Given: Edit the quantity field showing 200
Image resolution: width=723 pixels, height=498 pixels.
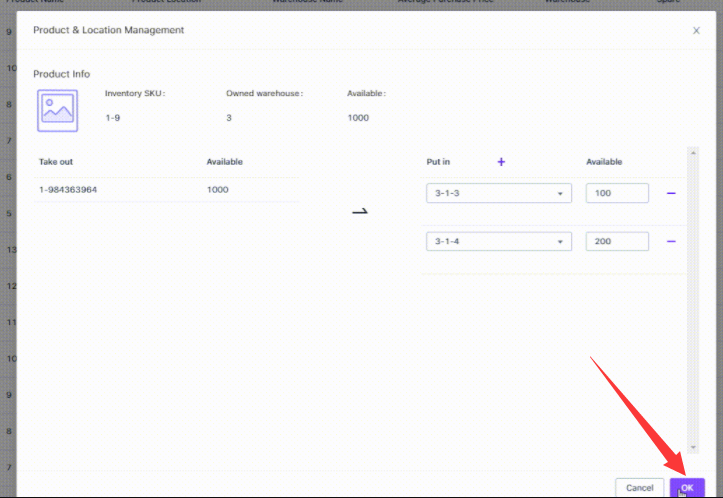Looking at the screenshot, I should (617, 241).
